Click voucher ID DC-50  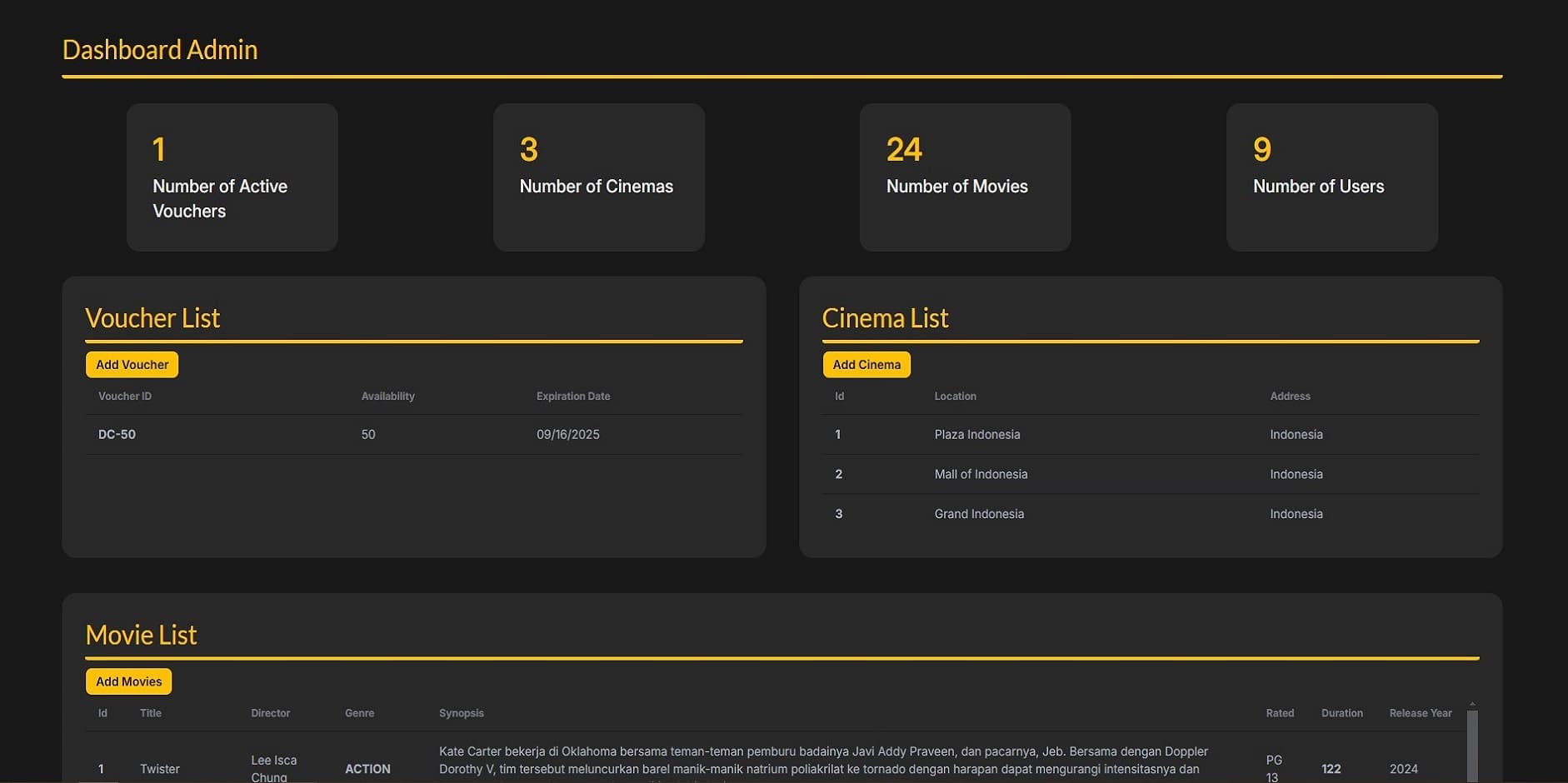coord(117,434)
